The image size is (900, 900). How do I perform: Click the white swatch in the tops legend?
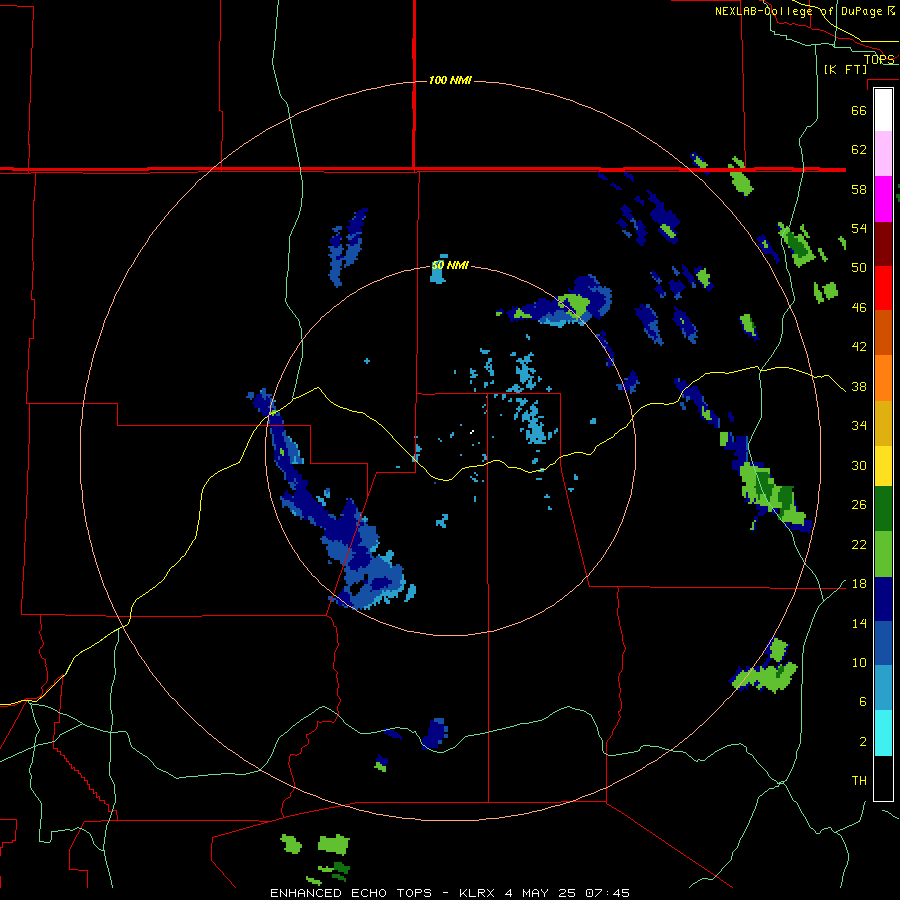(883, 110)
